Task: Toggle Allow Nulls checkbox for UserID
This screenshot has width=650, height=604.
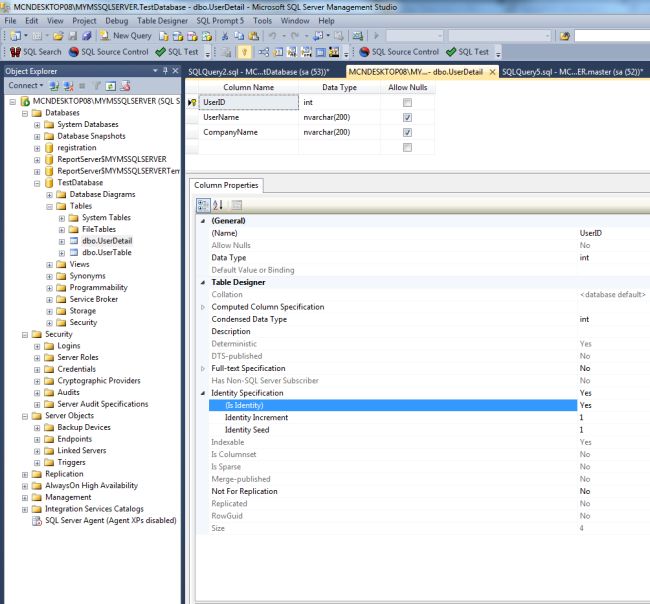Action: pos(407,102)
